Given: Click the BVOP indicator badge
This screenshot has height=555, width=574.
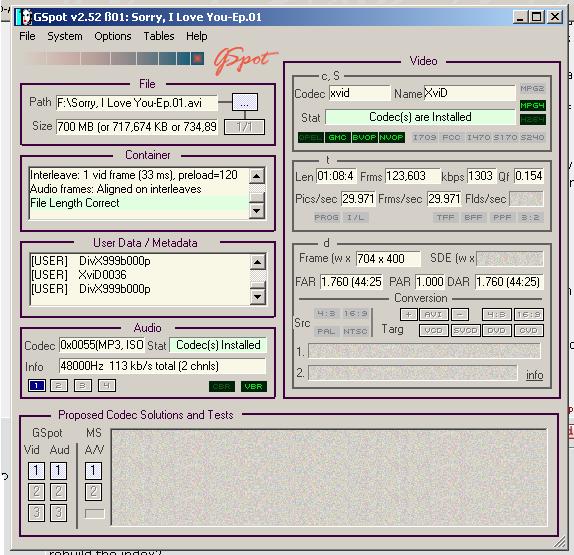Looking at the screenshot, I should coord(364,137).
